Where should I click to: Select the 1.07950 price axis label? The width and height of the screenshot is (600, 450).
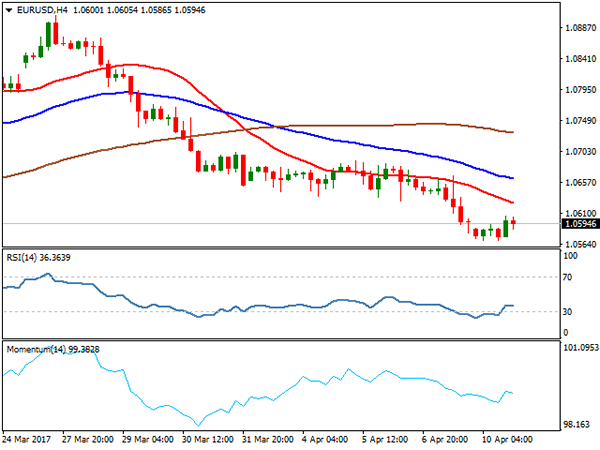tap(580, 90)
